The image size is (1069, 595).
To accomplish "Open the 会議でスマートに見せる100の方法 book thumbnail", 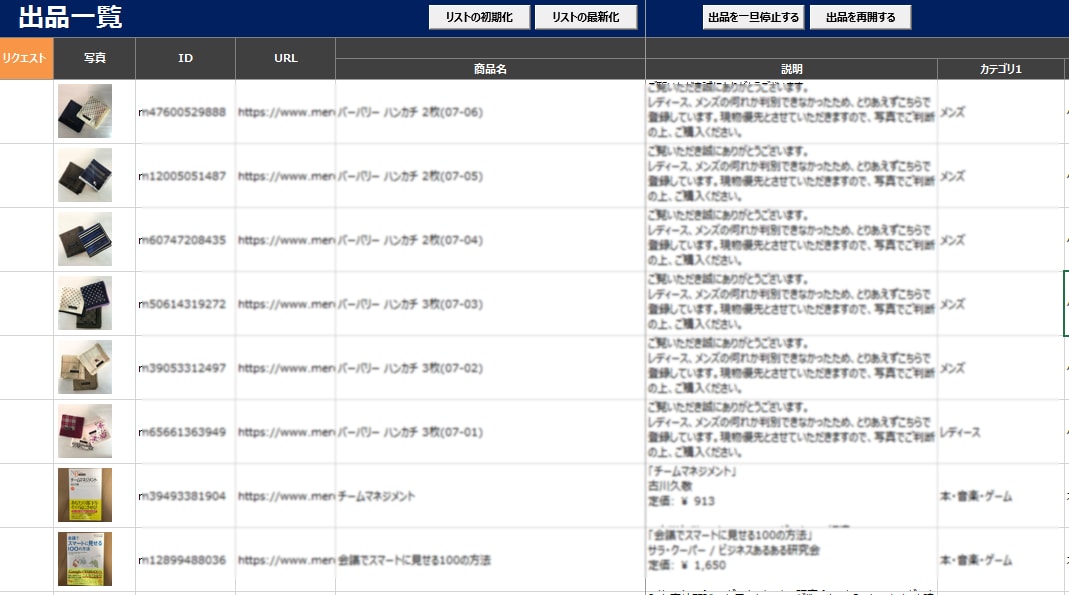I will tap(85, 559).
